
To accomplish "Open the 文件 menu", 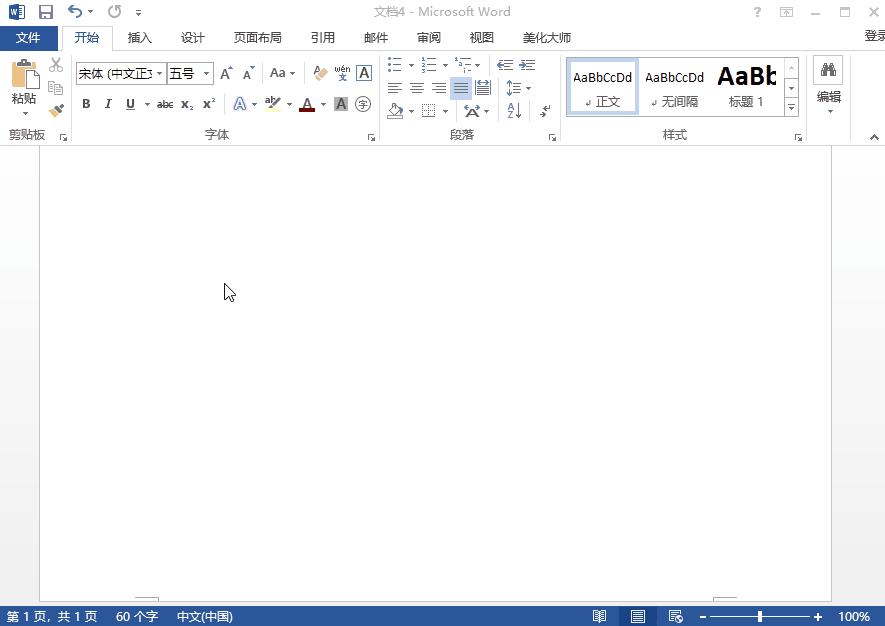I will point(29,37).
